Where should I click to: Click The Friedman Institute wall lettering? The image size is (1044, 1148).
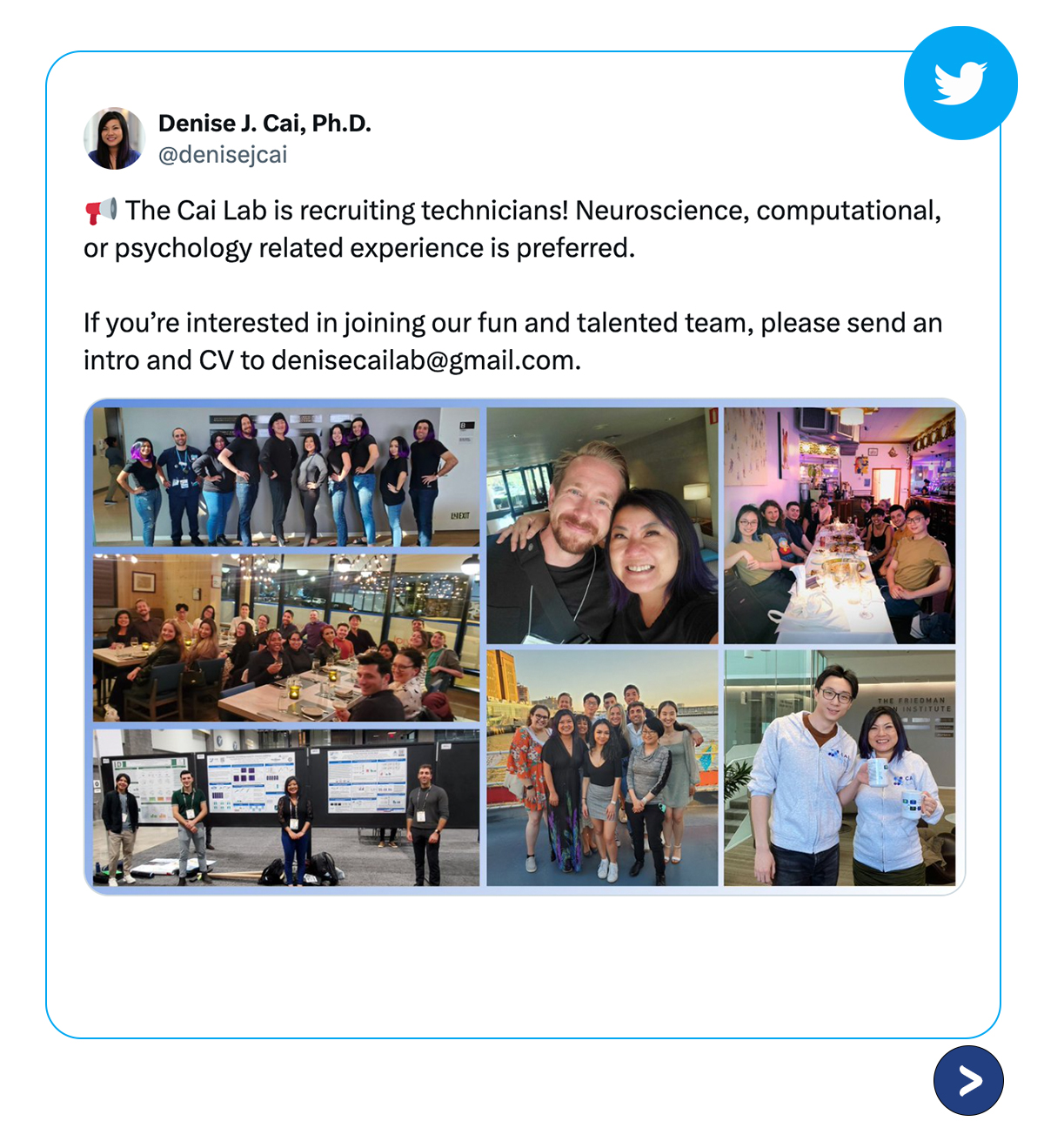(911, 704)
